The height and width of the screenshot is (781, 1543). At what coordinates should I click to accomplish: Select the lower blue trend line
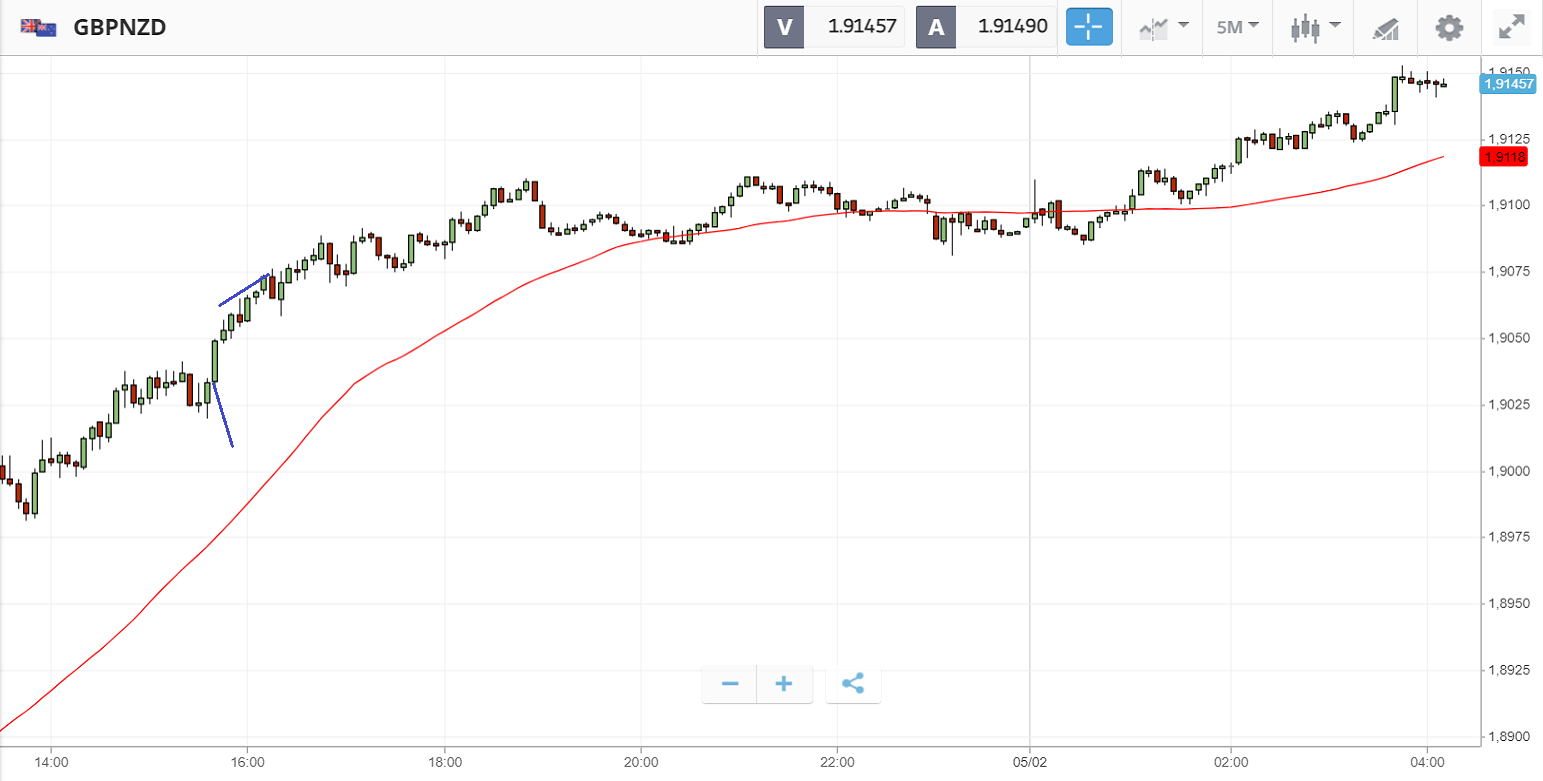tap(223, 414)
